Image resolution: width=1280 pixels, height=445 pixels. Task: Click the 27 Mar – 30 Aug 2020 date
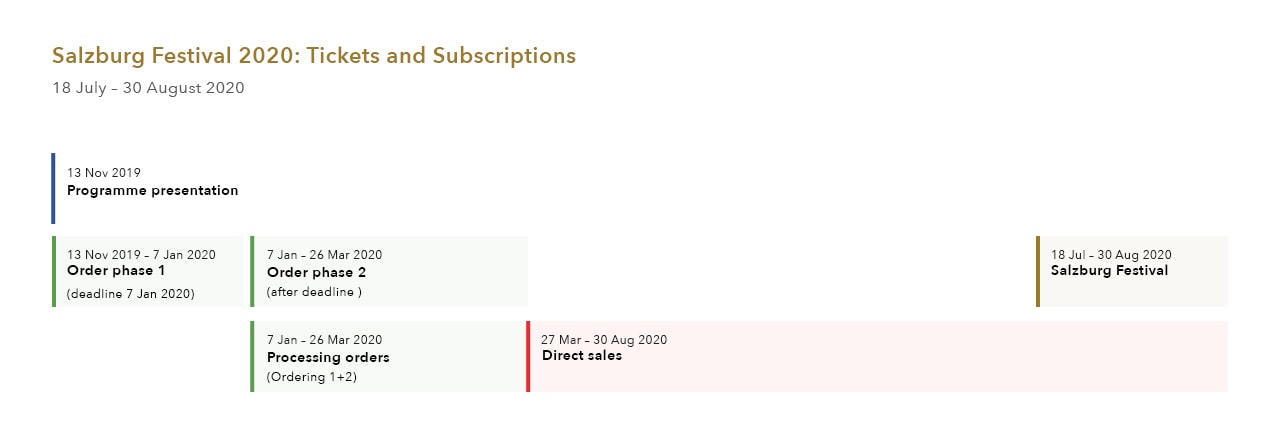click(604, 340)
